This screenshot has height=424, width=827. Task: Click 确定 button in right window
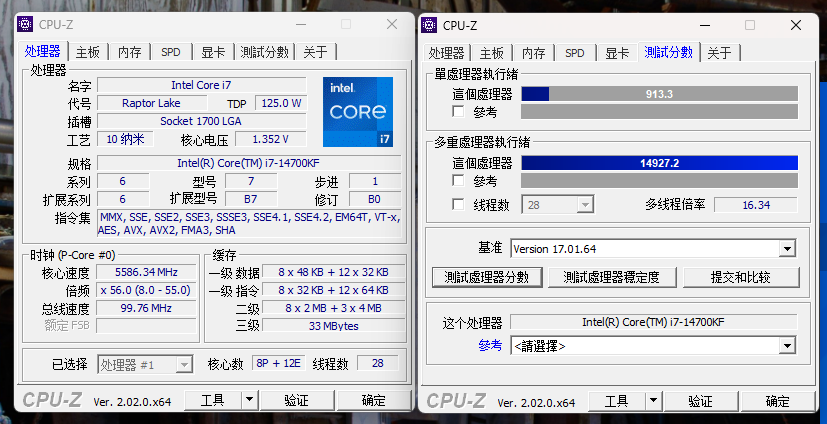click(x=778, y=401)
